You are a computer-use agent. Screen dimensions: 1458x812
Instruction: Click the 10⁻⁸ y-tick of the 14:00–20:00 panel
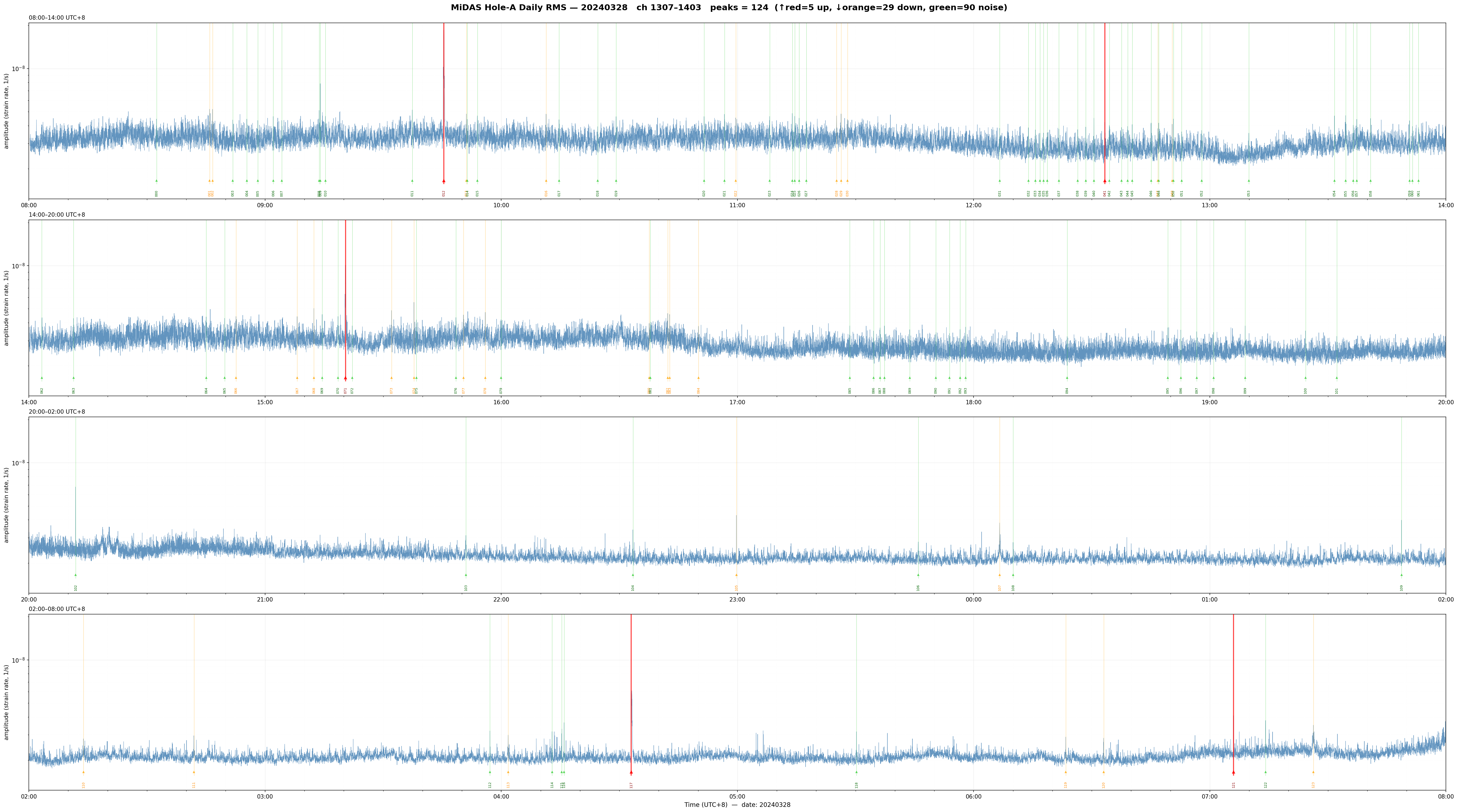click(x=19, y=265)
